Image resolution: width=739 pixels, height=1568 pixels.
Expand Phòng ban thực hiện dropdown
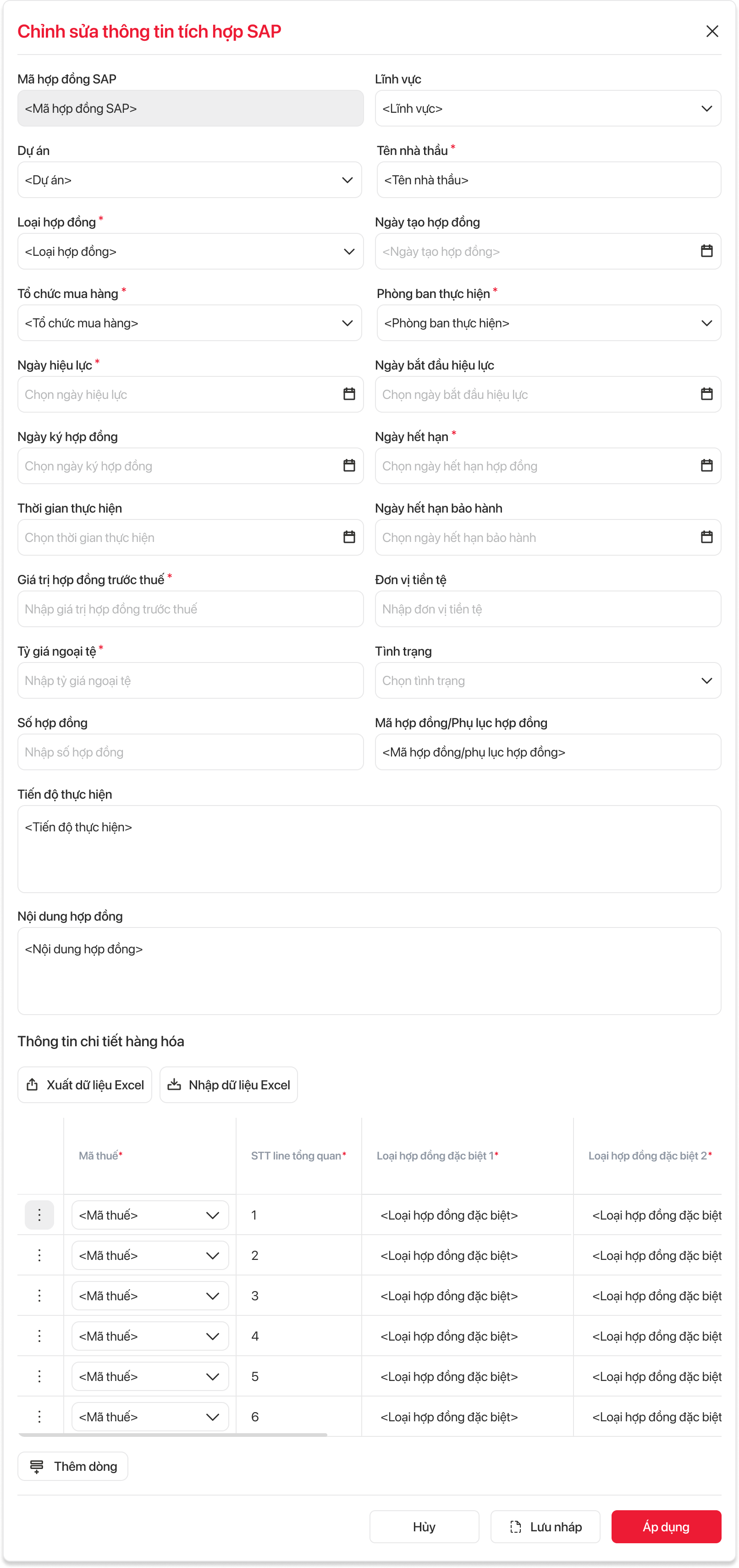[706, 323]
